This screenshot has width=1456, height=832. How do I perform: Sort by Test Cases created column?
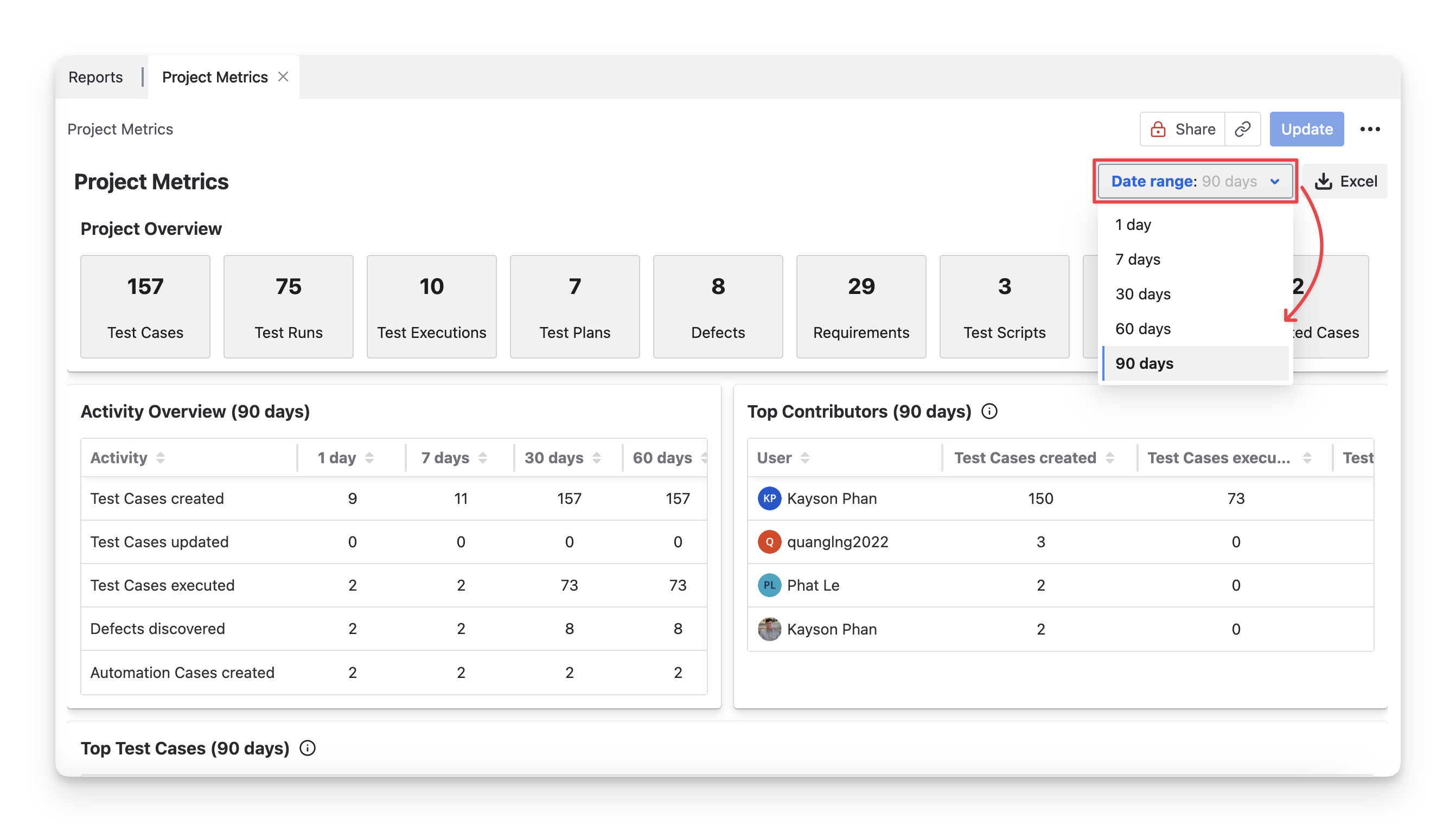1110,458
